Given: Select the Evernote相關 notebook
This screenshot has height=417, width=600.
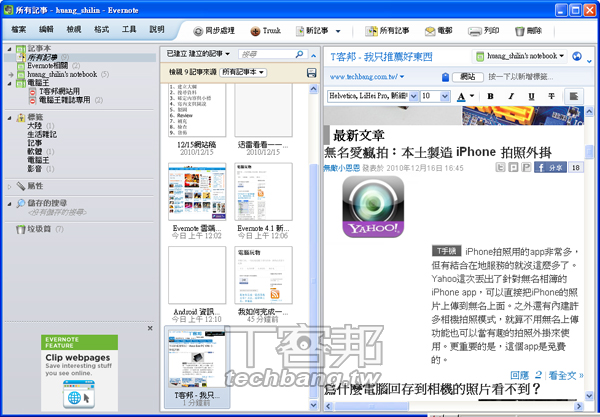Looking at the screenshot, I should tap(47, 66).
